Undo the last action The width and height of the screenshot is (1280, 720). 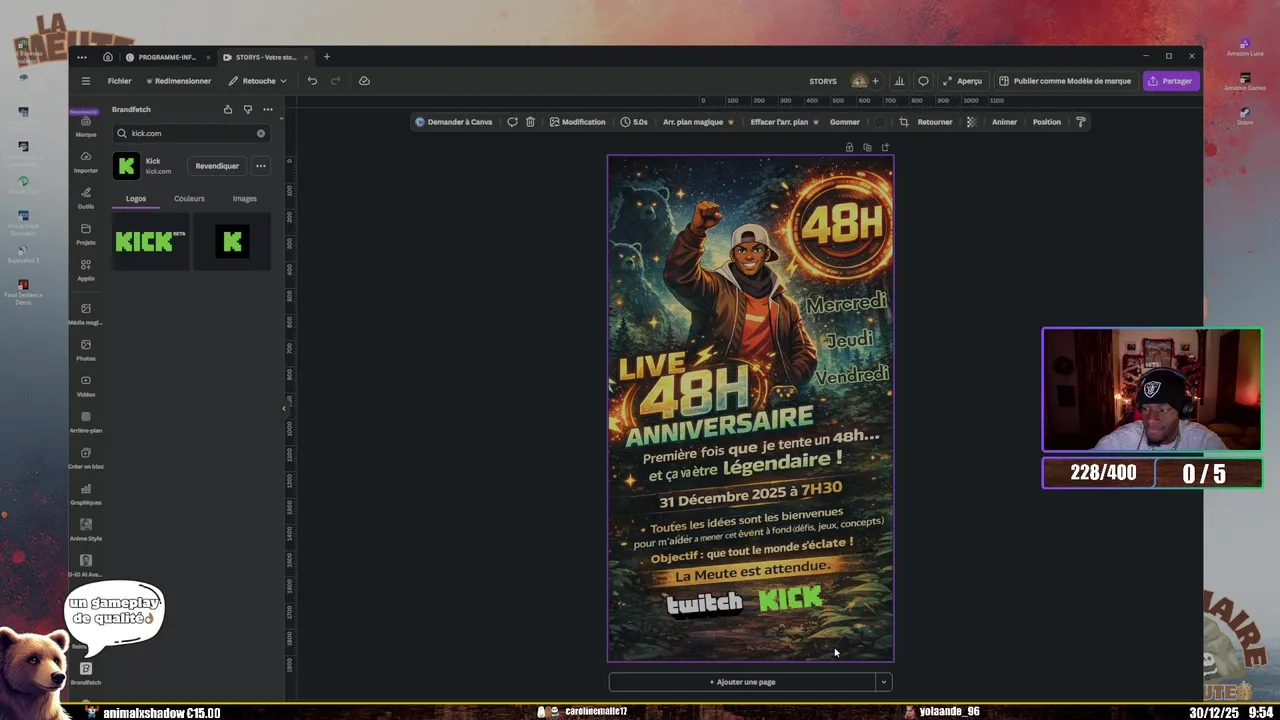(312, 81)
